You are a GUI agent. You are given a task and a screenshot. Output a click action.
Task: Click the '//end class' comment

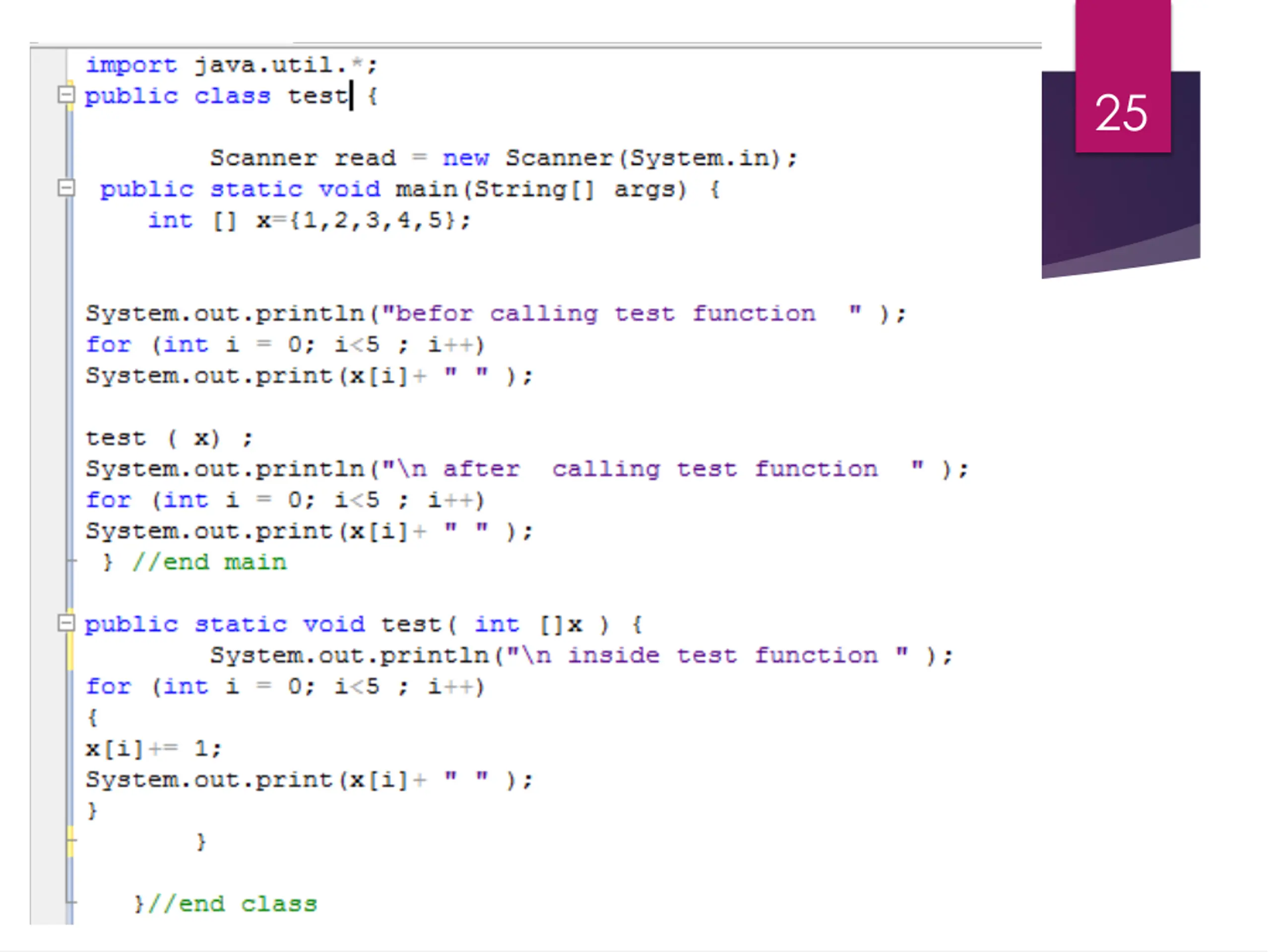(233, 904)
